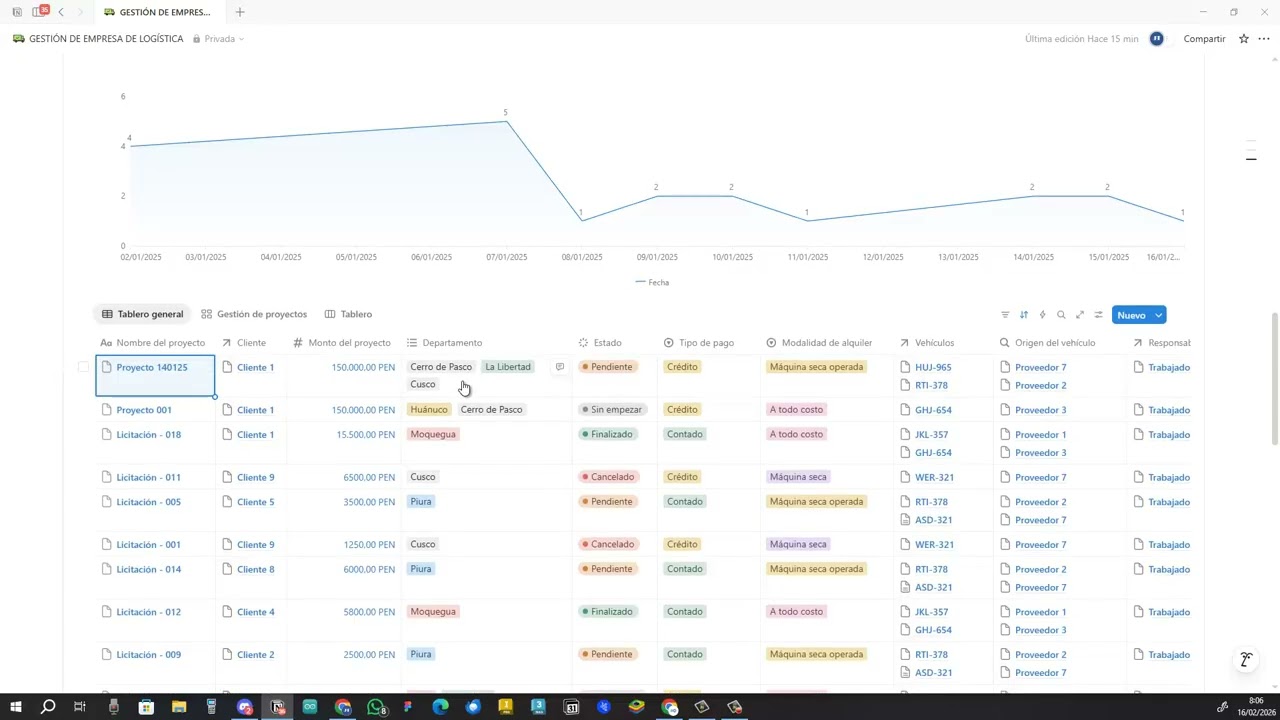Click the 150,000.00 PEN amount for Proyecto 001

[x=363, y=410]
